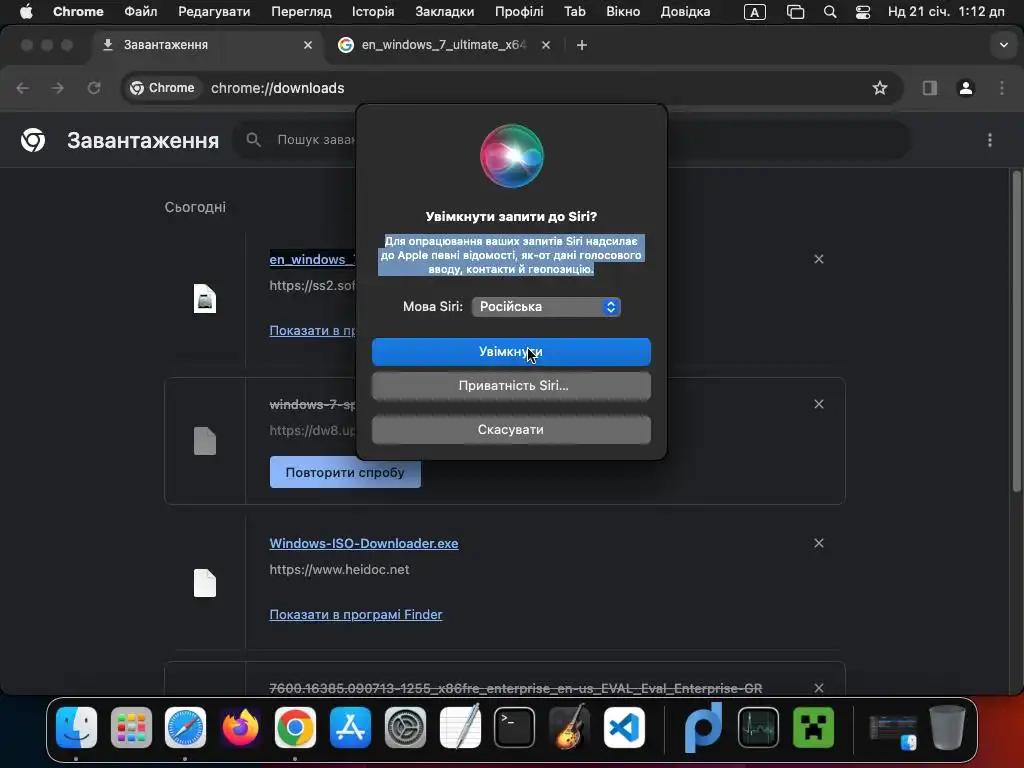Click the Siri orb icon in the dialog
This screenshot has height=768, width=1024.
point(511,156)
